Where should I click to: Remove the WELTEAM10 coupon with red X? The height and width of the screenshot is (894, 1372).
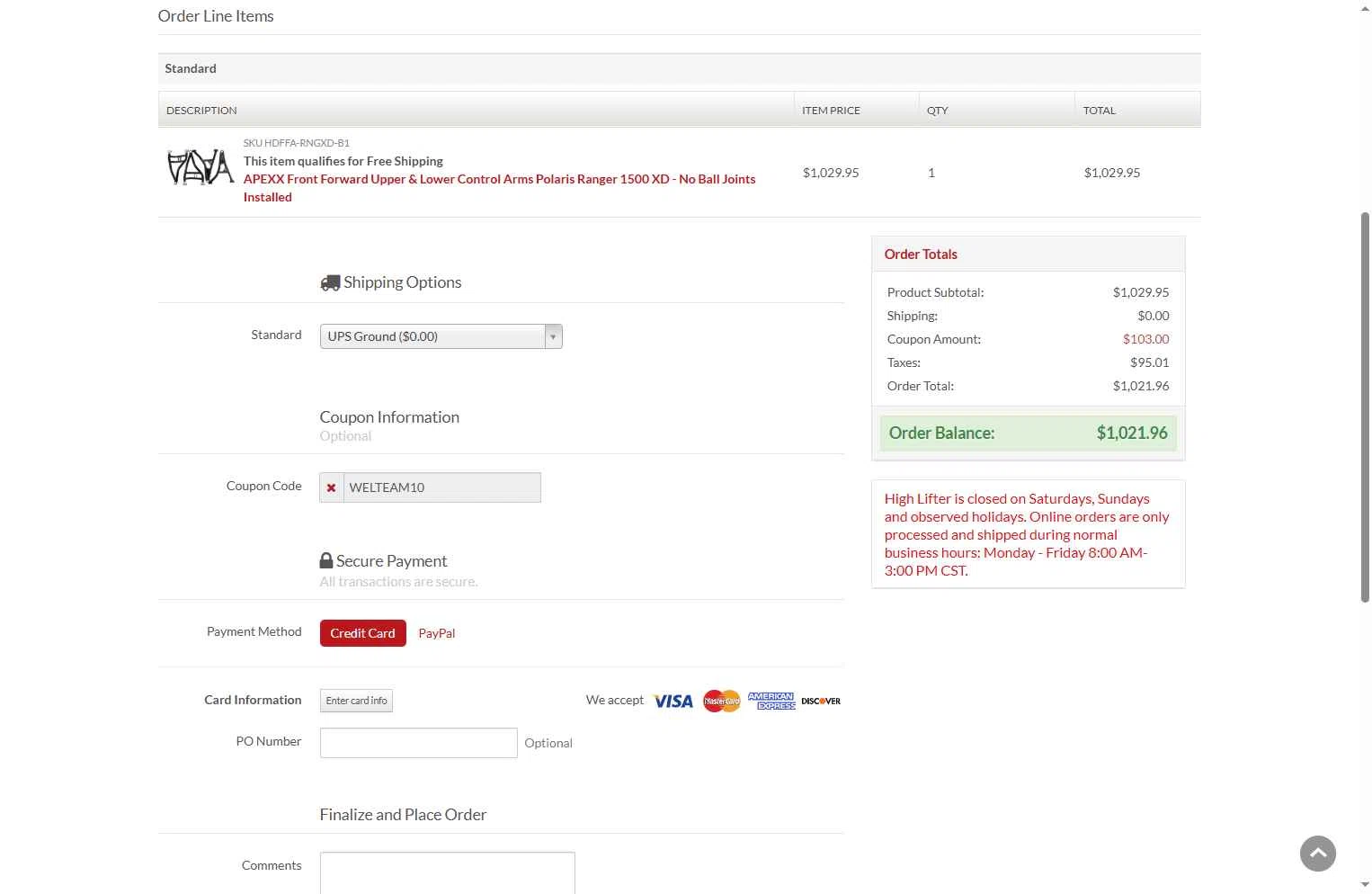click(332, 487)
